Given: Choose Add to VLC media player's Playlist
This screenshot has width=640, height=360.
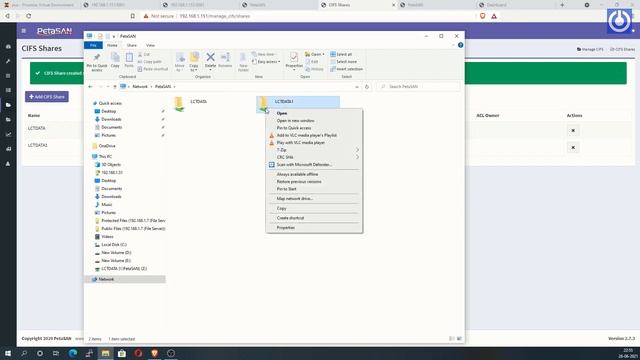Looking at the screenshot, I should [307, 135].
